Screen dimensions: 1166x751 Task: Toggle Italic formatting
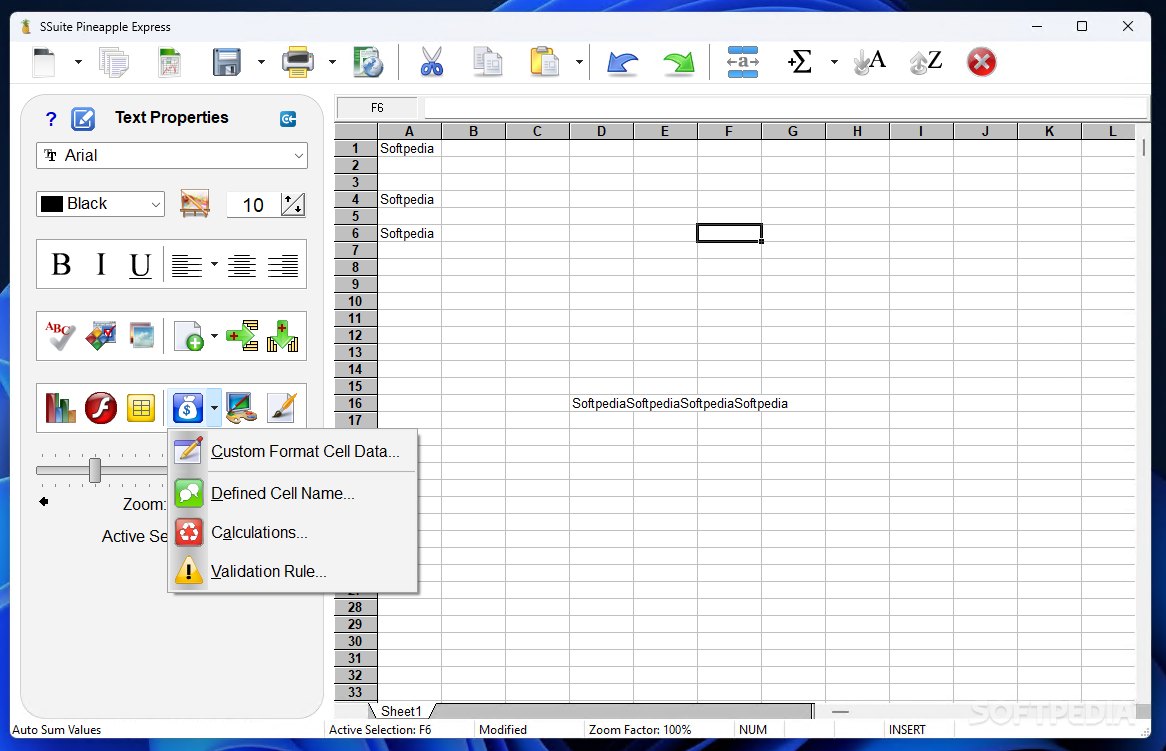(101, 265)
